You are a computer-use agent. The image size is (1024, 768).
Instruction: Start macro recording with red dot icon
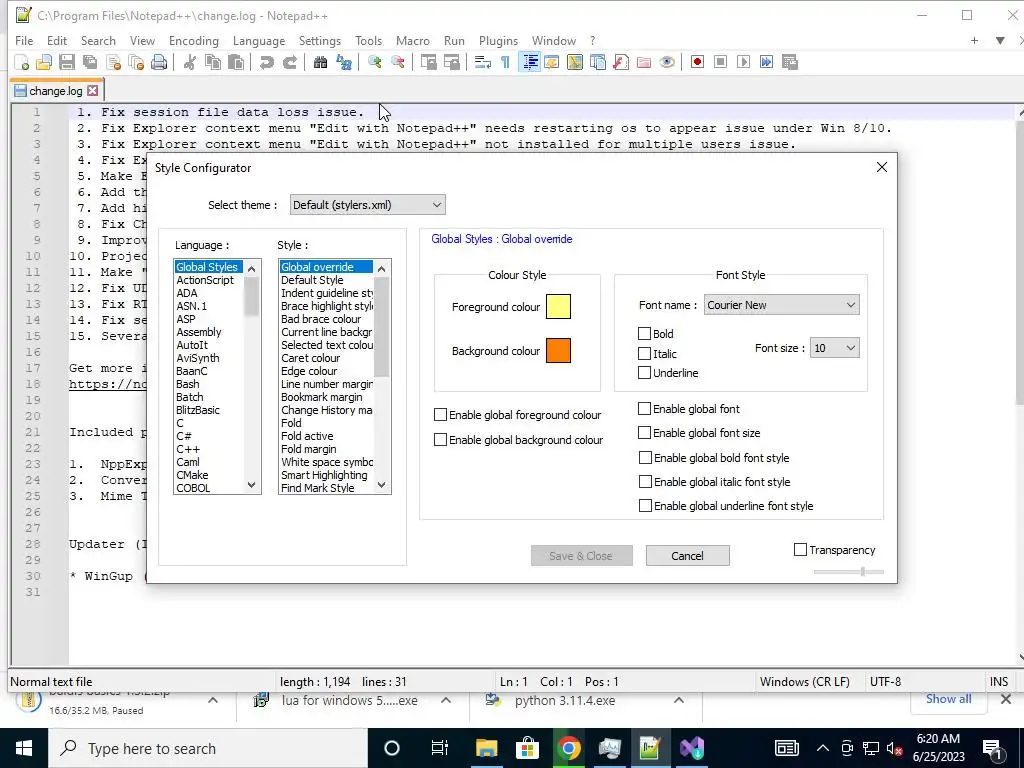(x=697, y=62)
